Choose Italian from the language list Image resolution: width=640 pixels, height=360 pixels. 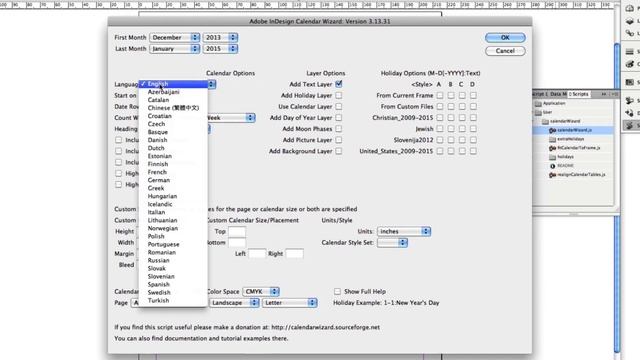click(156, 212)
